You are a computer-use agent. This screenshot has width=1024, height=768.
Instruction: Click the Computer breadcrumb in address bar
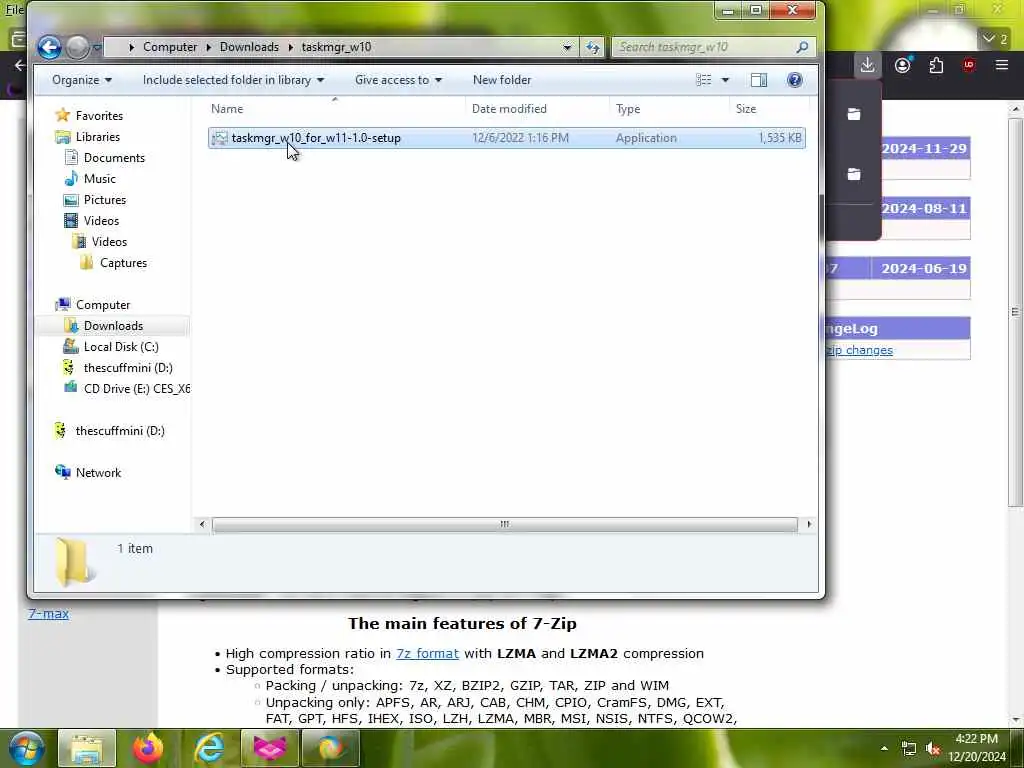[170, 47]
